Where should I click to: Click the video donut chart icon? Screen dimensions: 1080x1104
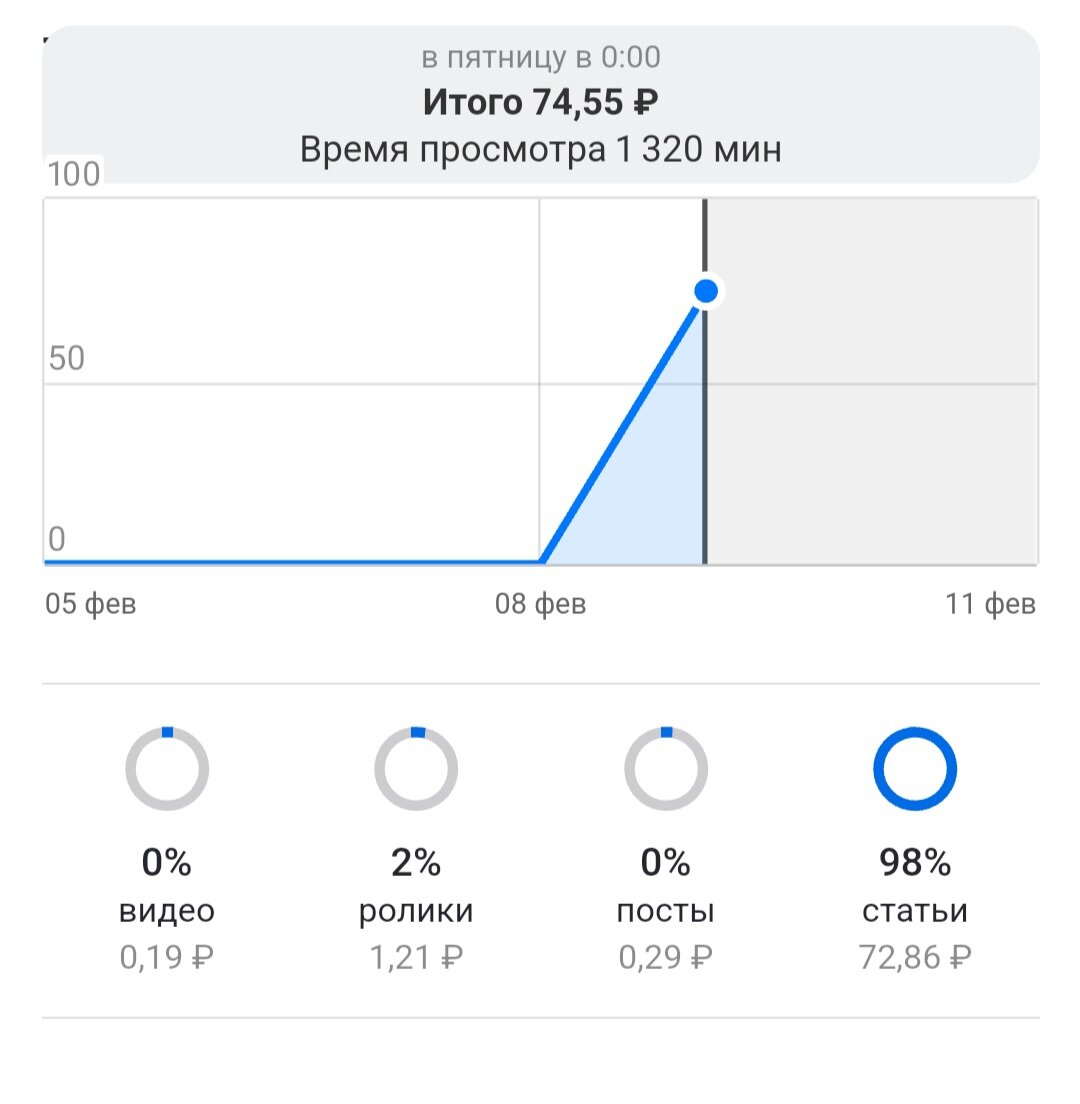[167, 769]
